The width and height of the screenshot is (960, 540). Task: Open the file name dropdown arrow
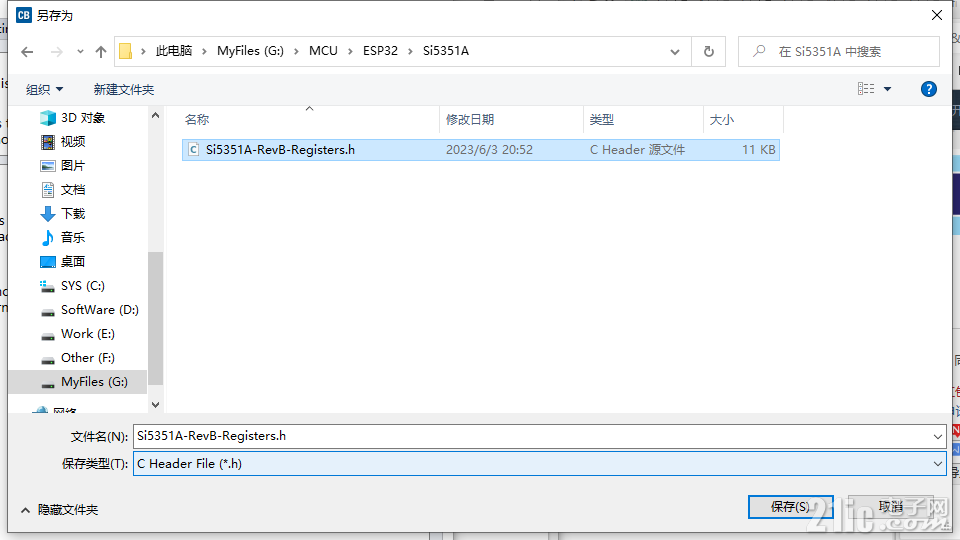coord(937,437)
